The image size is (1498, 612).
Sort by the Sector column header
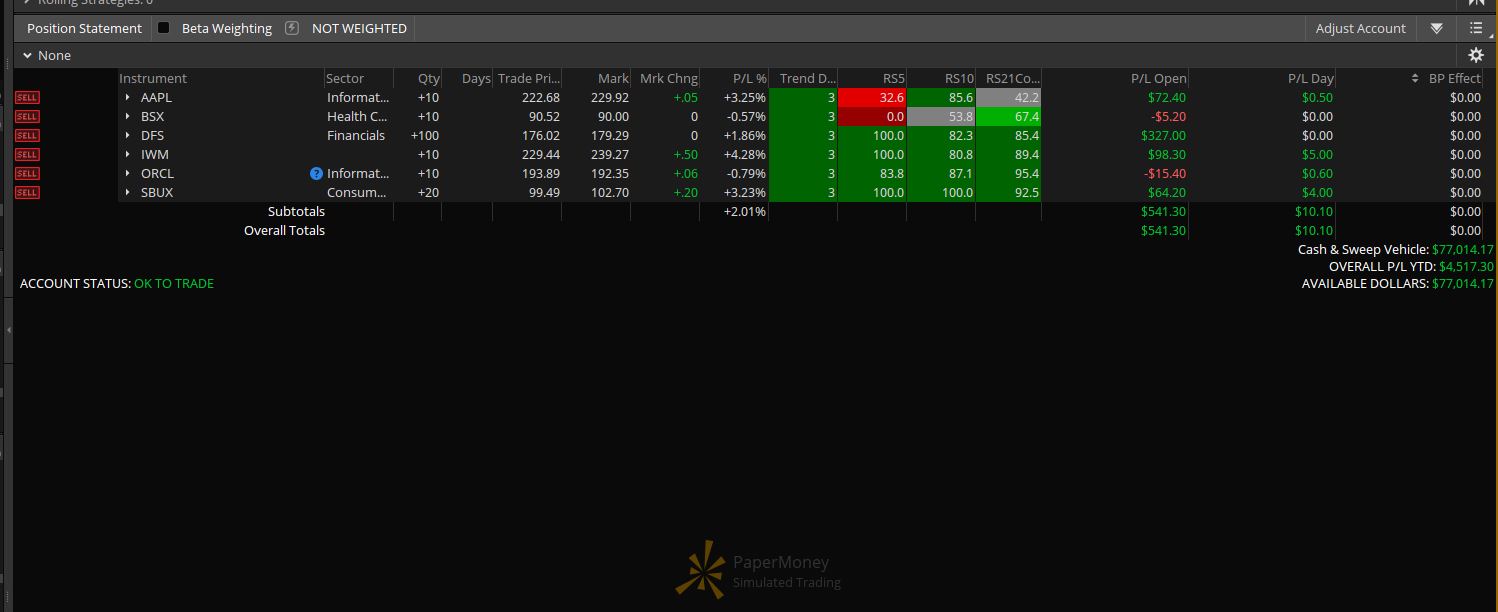[345, 79]
